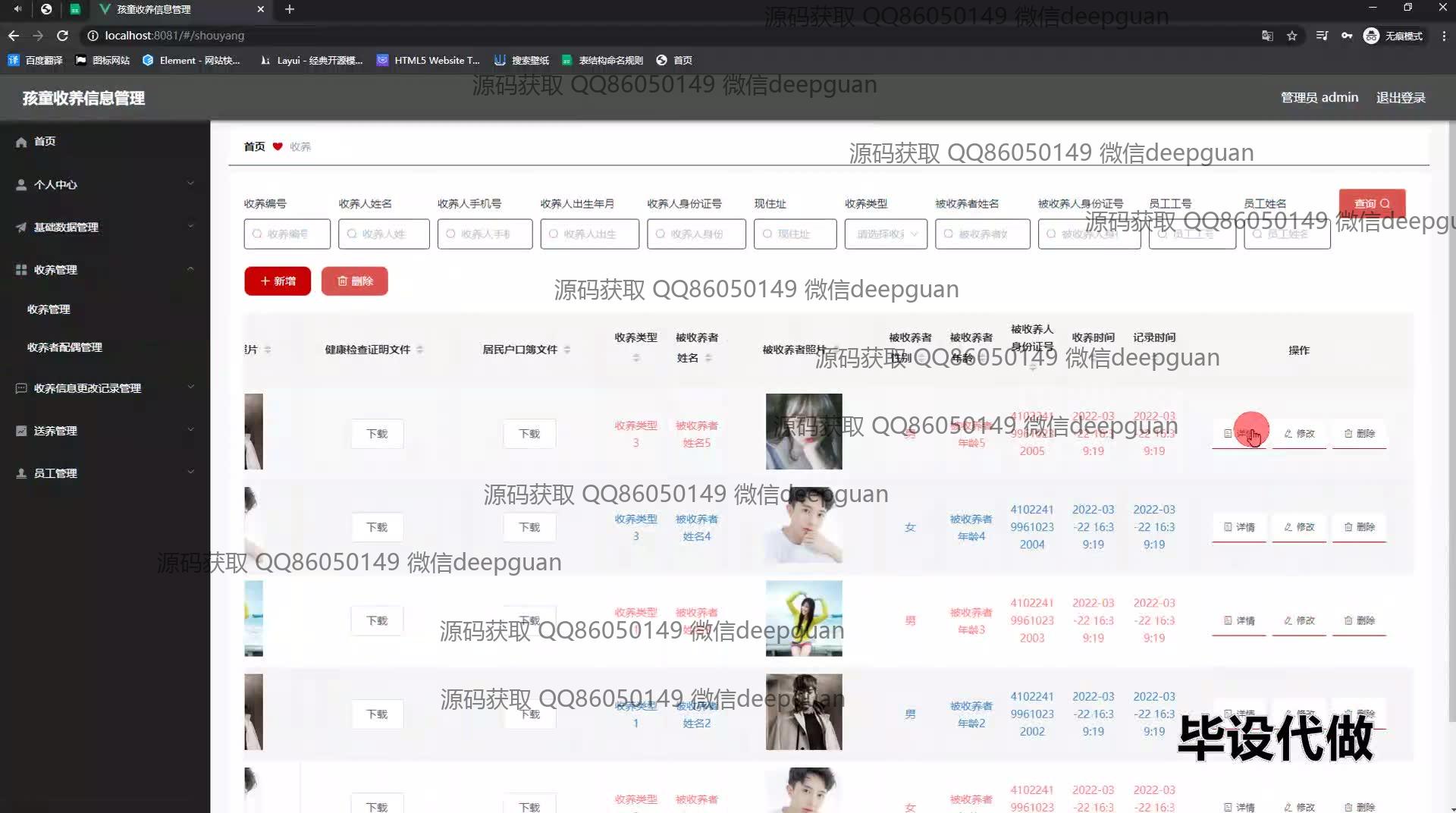This screenshot has height=813, width=1456.
Task: Click the first row's 被收养者照片 thumbnail
Action: tap(804, 432)
